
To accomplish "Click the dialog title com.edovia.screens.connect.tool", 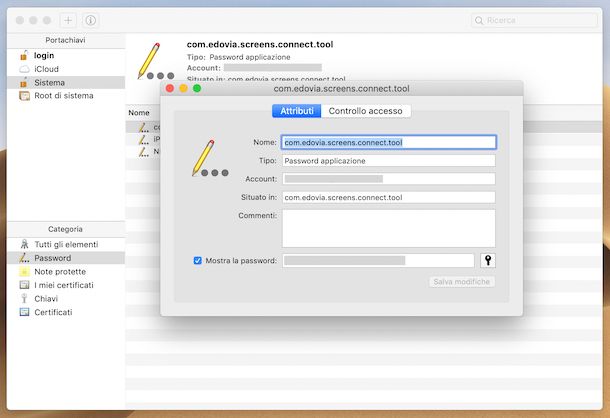I will [342, 89].
